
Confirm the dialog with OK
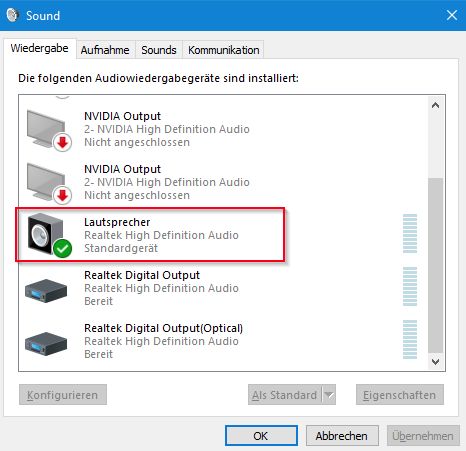coord(261,436)
